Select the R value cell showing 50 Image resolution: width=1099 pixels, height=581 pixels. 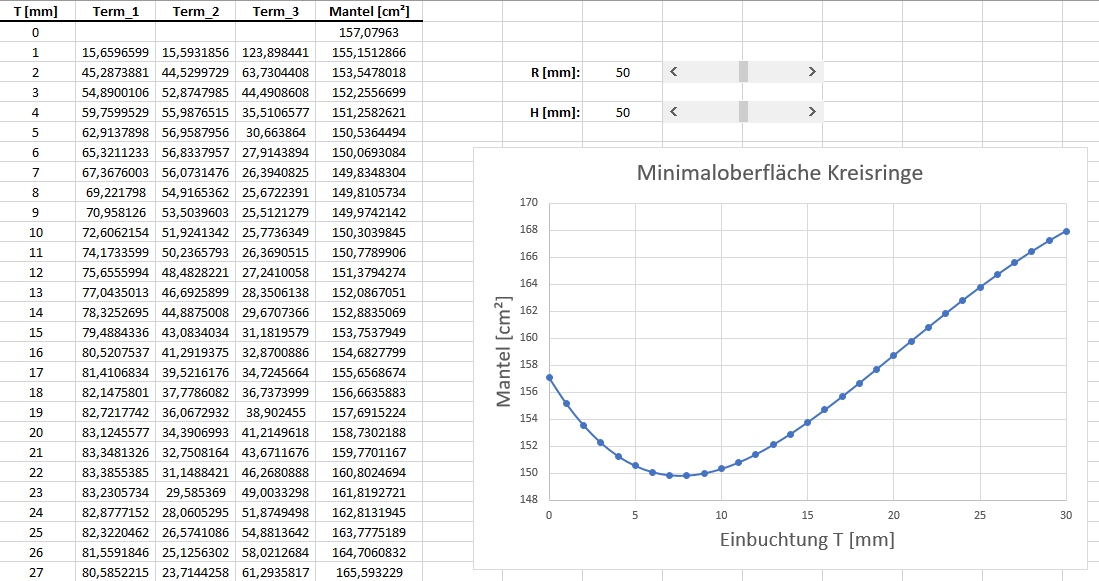pos(622,72)
